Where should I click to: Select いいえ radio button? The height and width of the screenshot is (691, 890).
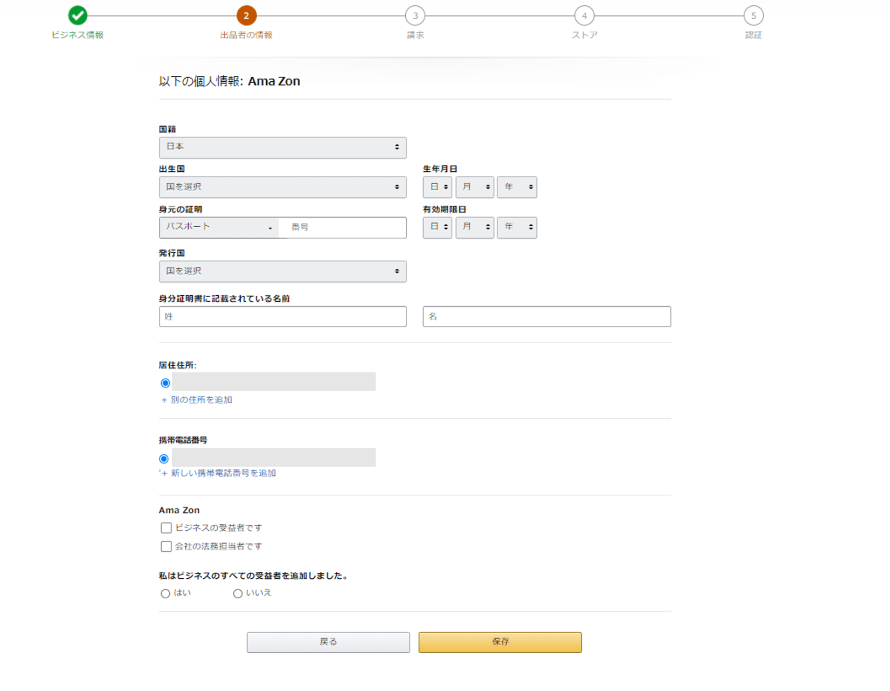point(238,593)
